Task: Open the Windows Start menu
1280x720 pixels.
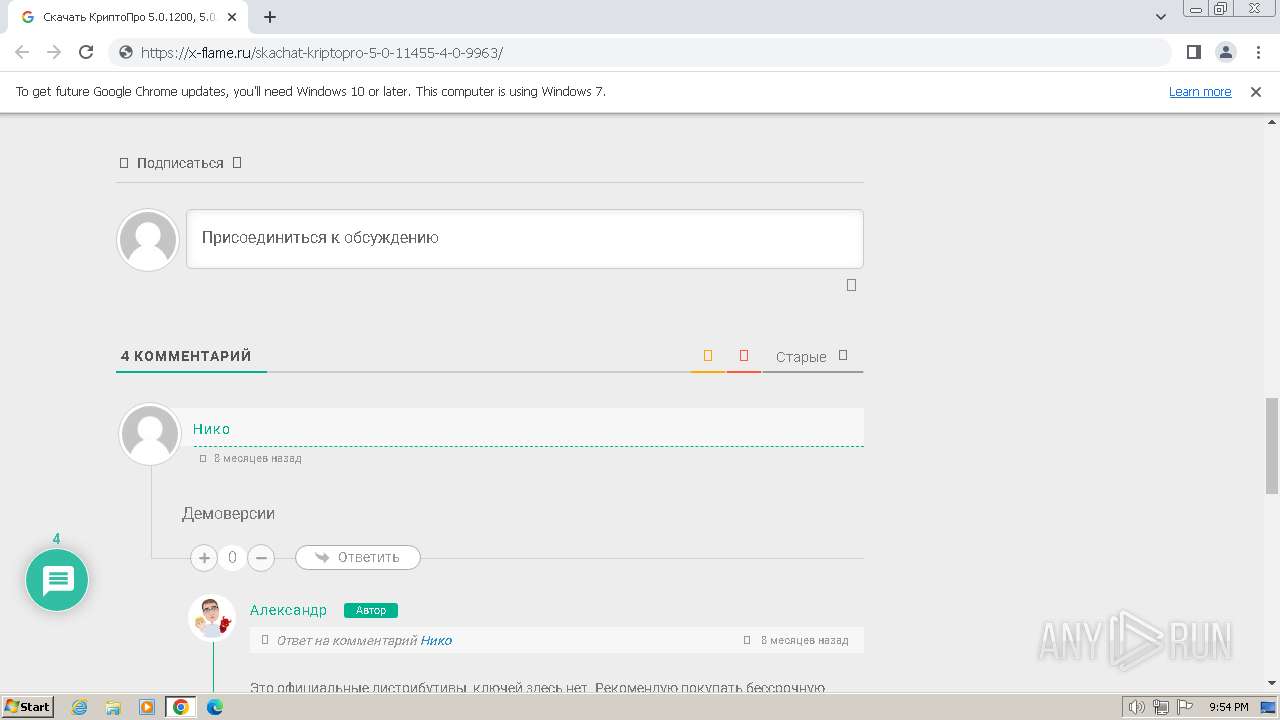Action: point(28,706)
